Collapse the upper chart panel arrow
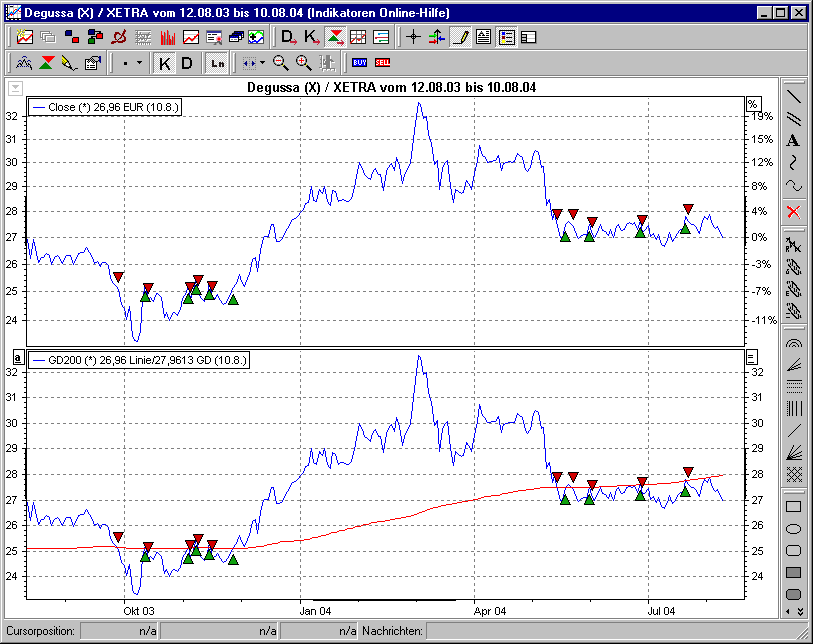 pyautogui.click(x=14, y=88)
